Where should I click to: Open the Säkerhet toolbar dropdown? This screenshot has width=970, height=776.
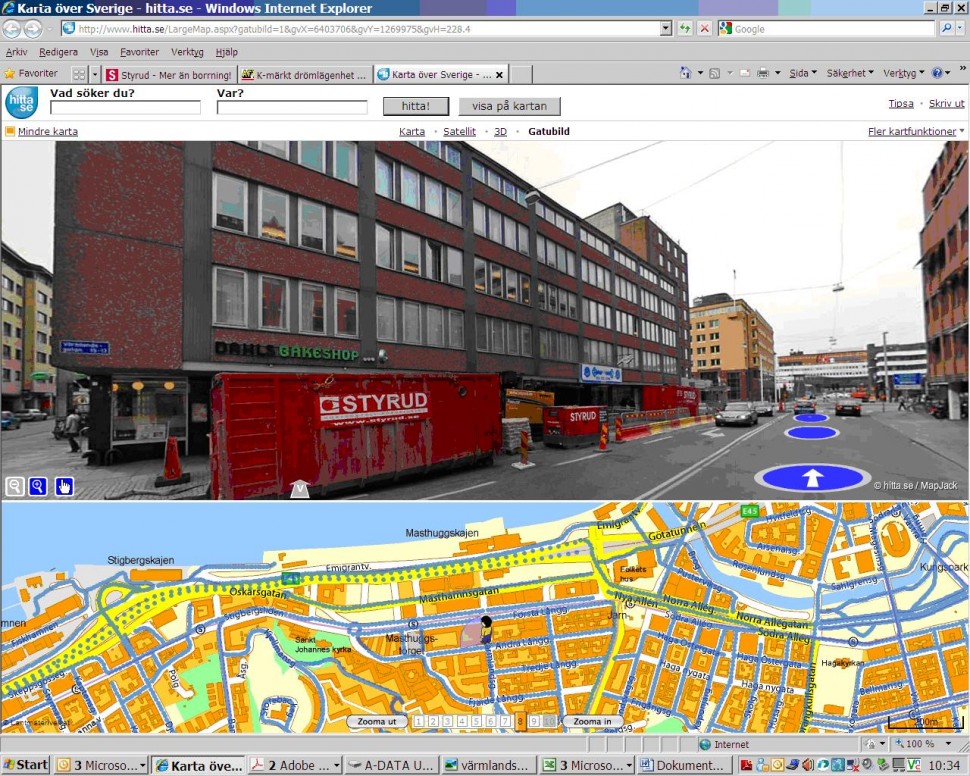pos(849,74)
